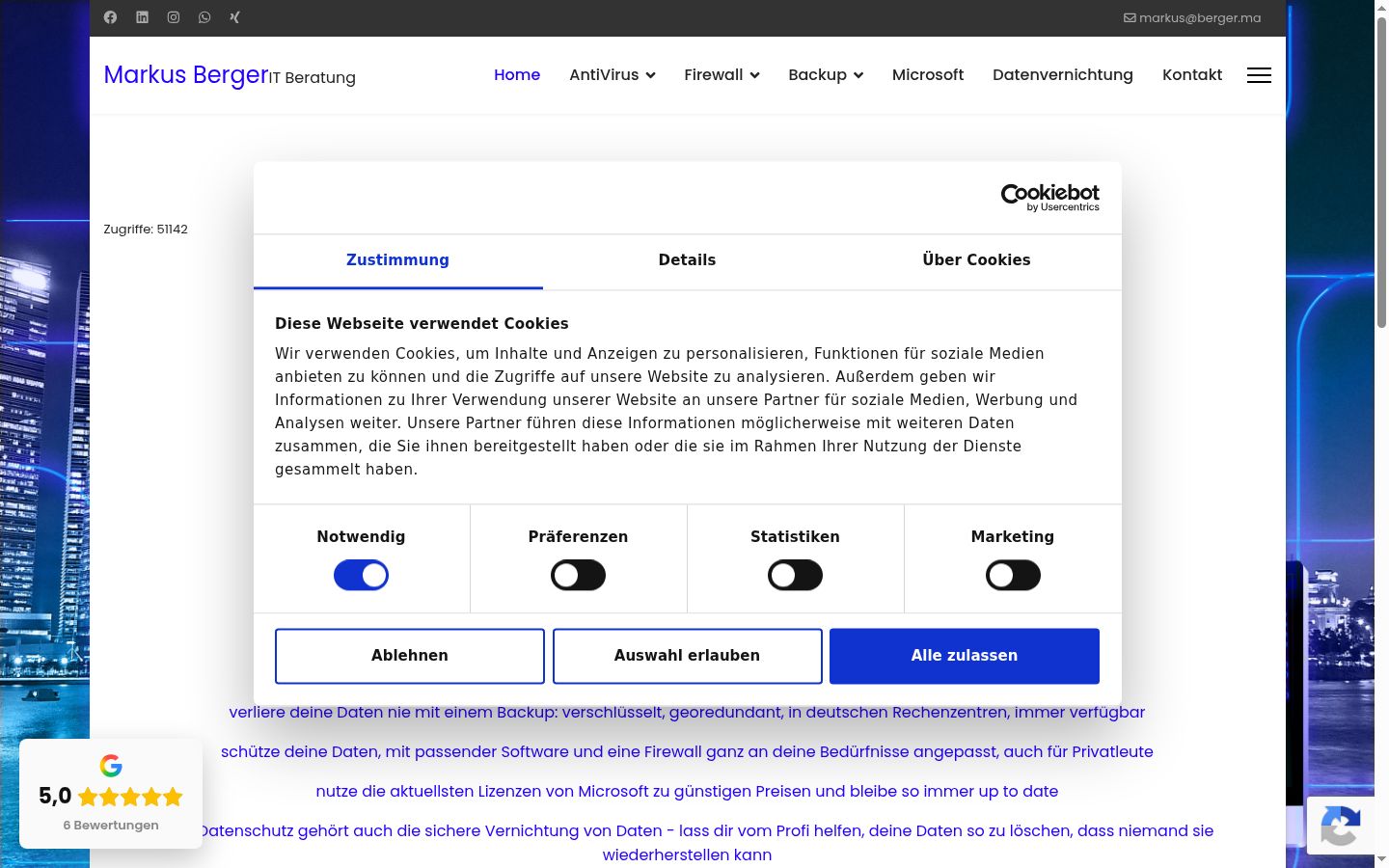Click the Google logo in reviews widget

[111, 766]
